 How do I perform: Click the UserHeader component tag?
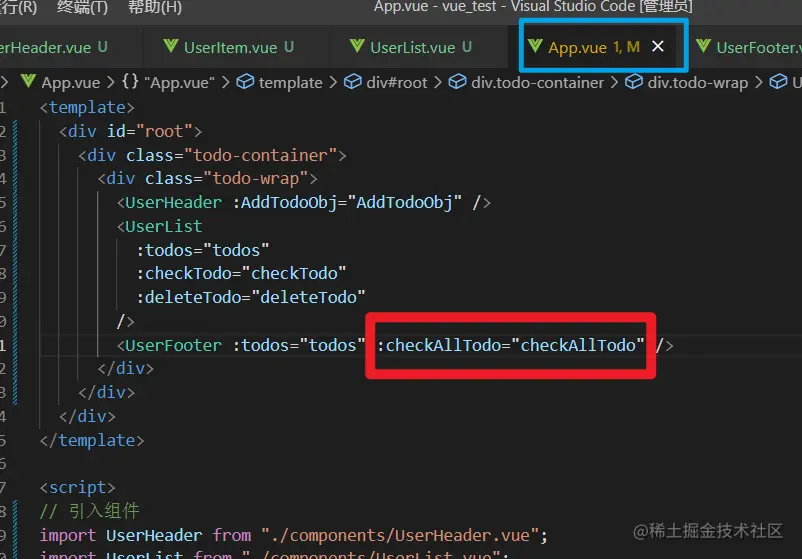tap(173, 203)
